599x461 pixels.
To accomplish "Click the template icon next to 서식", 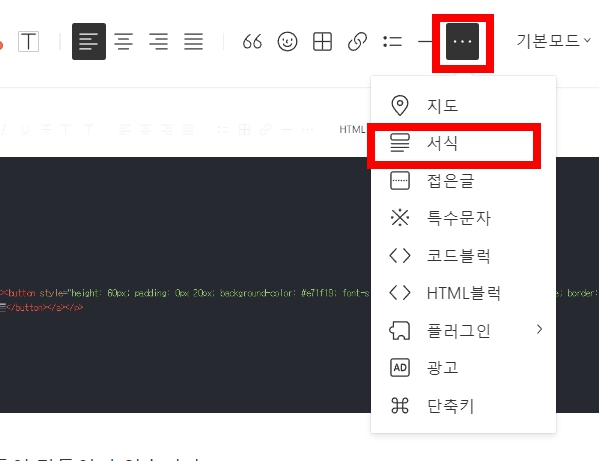I will (x=400, y=143).
